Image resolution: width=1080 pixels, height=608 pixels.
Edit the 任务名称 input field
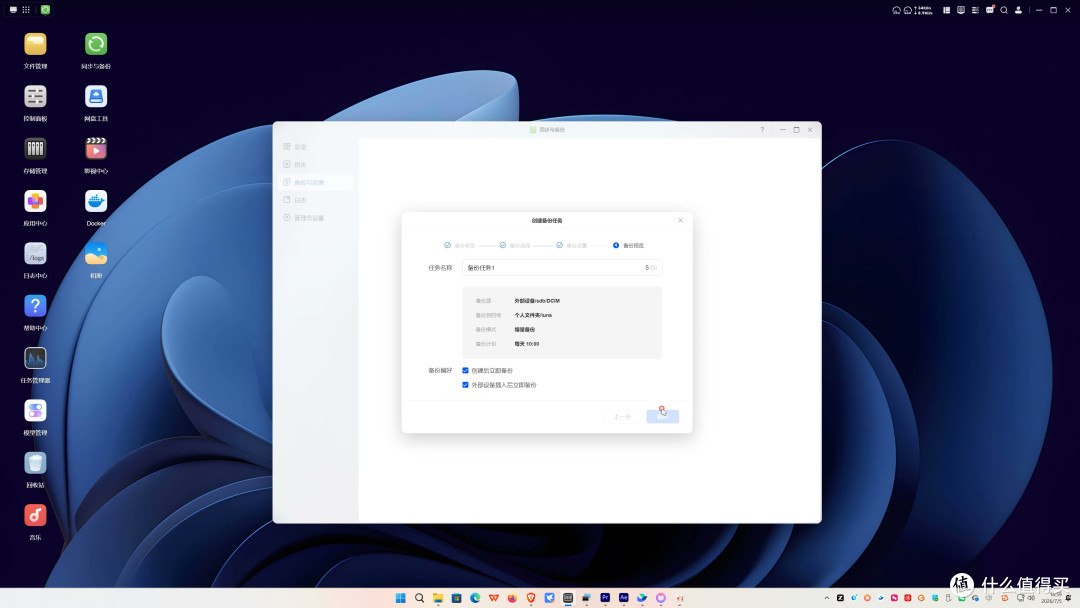click(x=562, y=268)
